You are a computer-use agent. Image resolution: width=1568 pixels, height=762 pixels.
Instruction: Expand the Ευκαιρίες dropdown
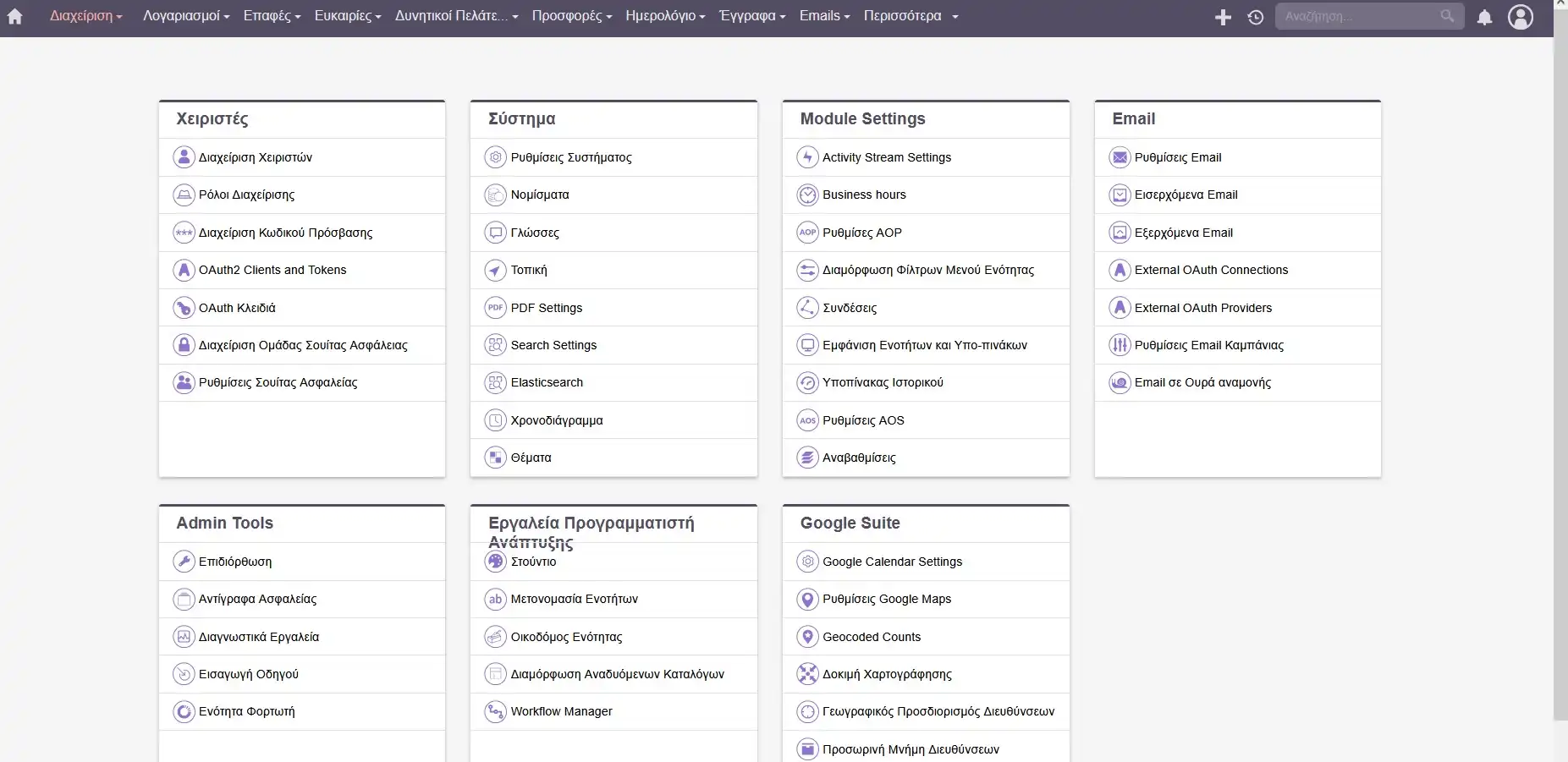pos(348,16)
